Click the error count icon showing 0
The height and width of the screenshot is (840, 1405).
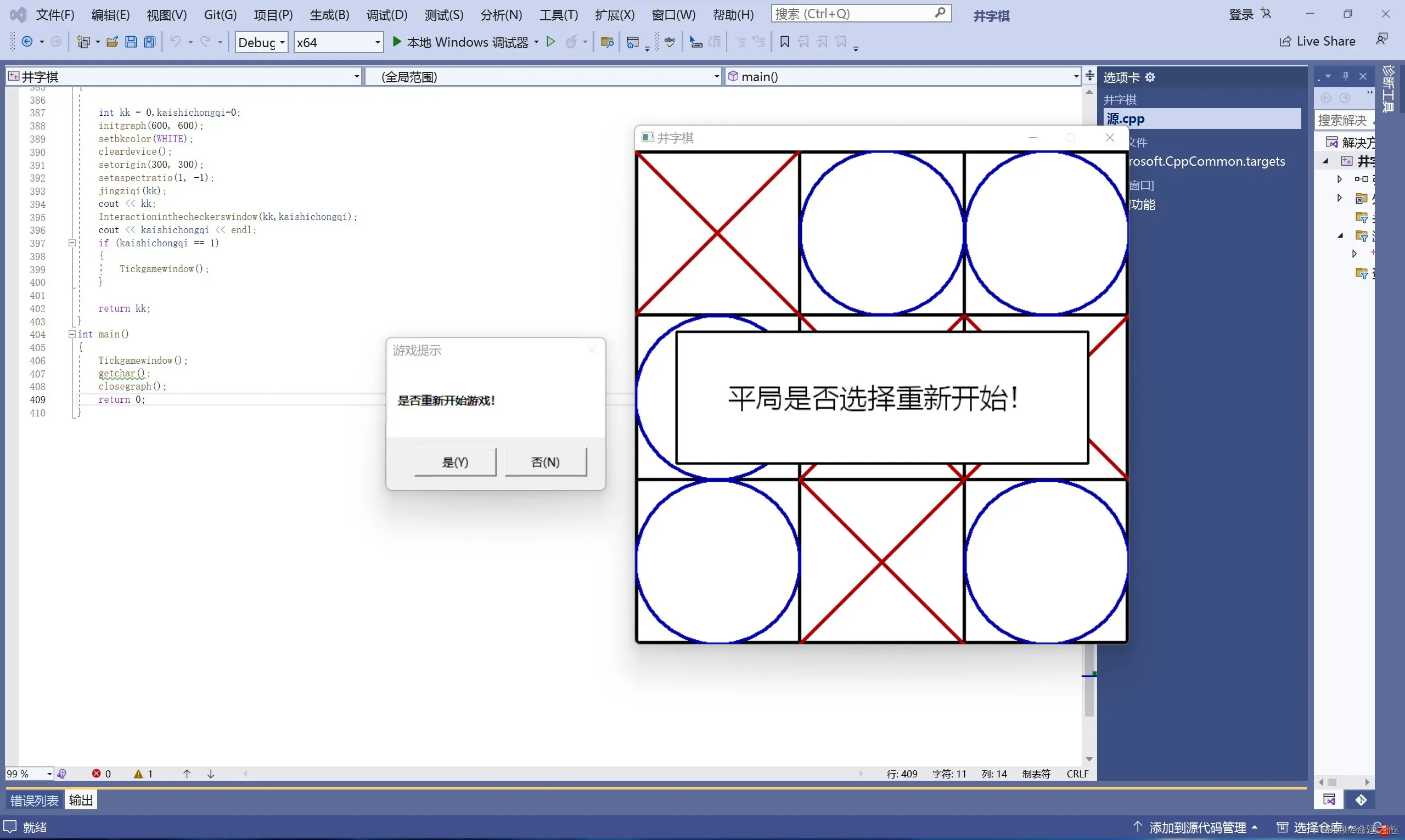(x=96, y=774)
